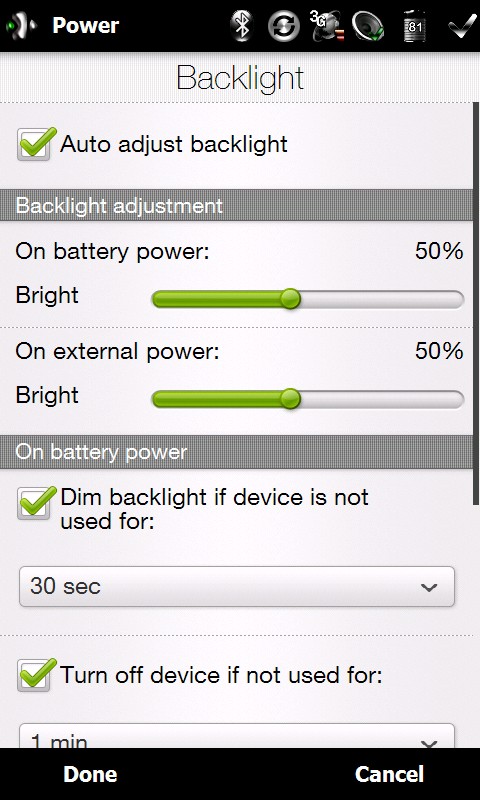The image size is (480, 800).
Task: Select the Done softkey
Action: (90, 774)
